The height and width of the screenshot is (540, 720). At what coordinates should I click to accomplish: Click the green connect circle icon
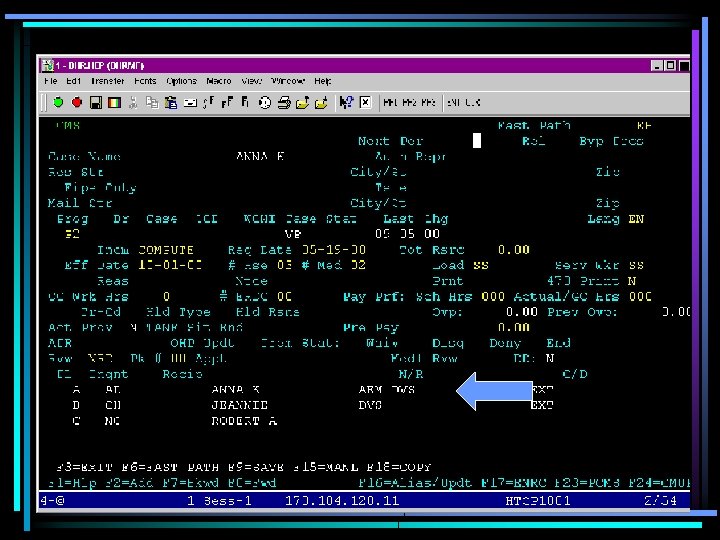coord(58,102)
